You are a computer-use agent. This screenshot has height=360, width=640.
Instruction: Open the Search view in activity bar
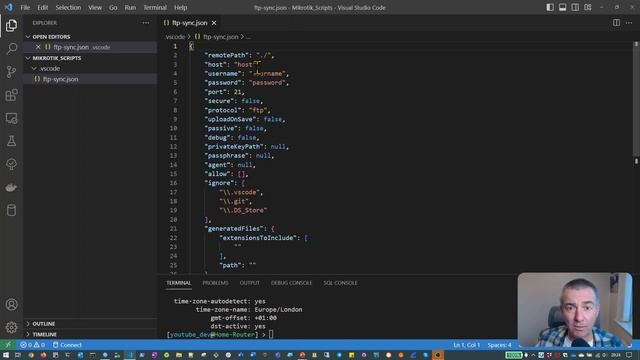pyautogui.click(x=11, y=49)
